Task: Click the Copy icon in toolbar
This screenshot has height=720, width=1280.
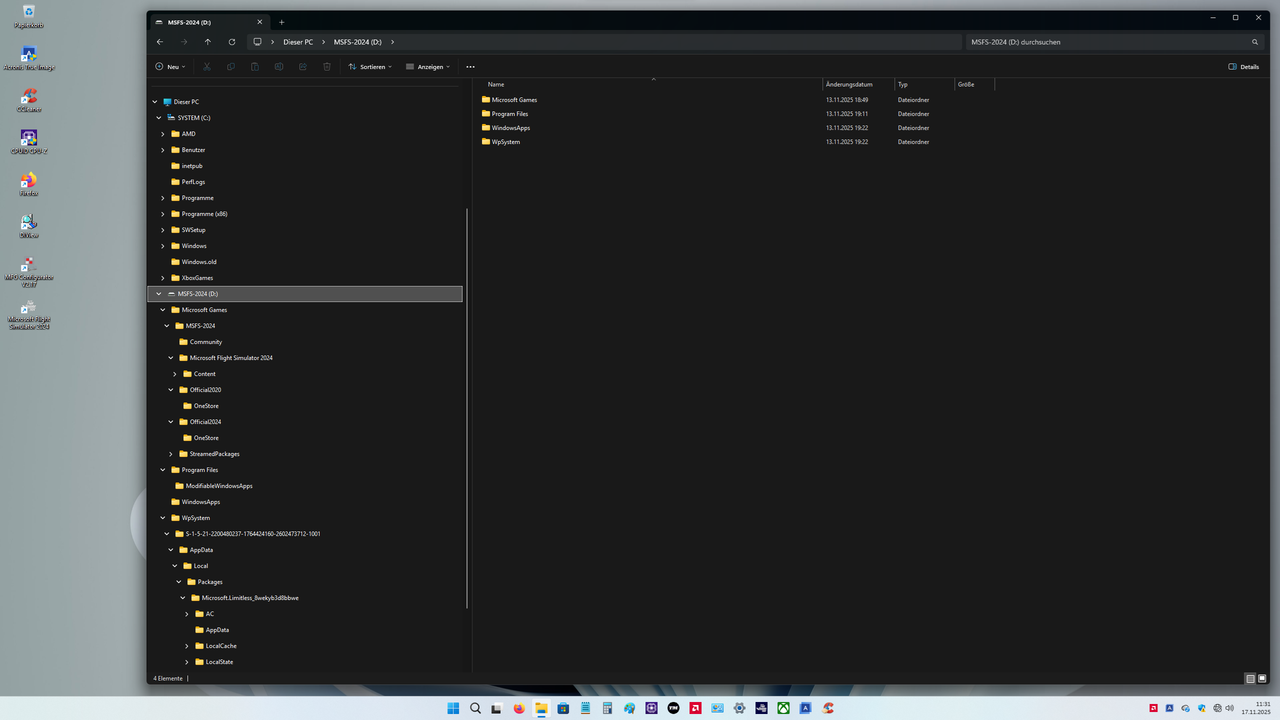Action: coord(231,67)
